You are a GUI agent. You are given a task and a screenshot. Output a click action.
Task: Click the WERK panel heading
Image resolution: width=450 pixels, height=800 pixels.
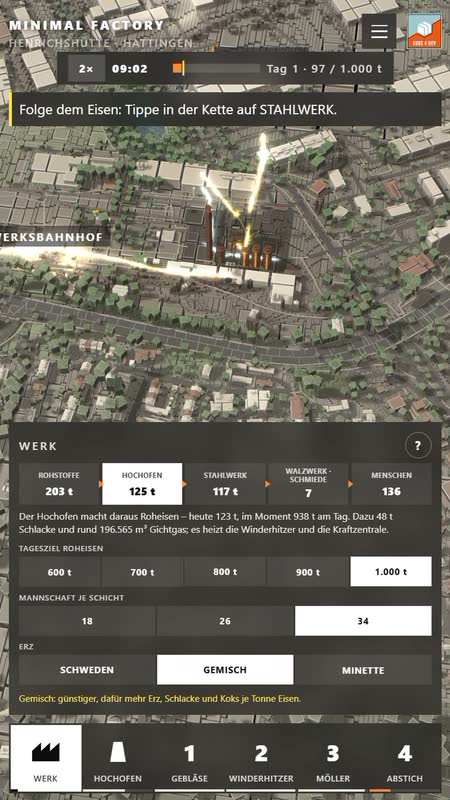[38, 446]
